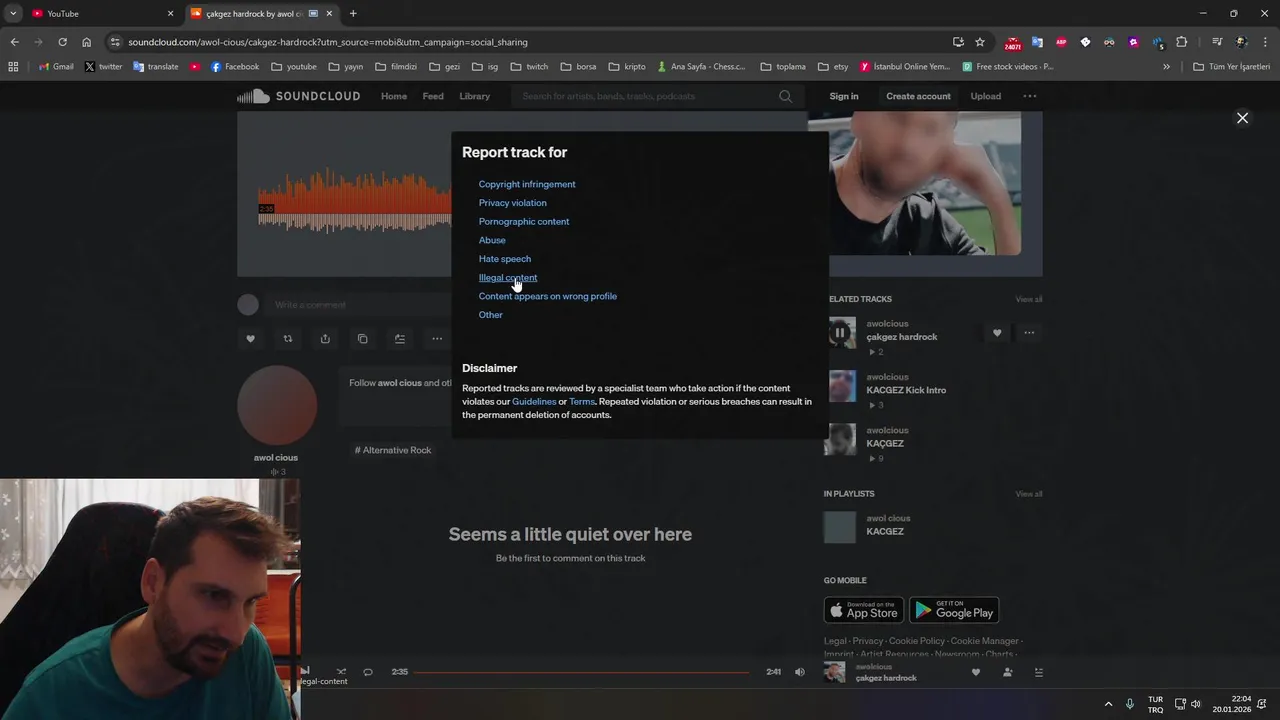The width and height of the screenshot is (1280, 720).
Task: Open the twitch bookmarks folder
Action: [x=529, y=67]
